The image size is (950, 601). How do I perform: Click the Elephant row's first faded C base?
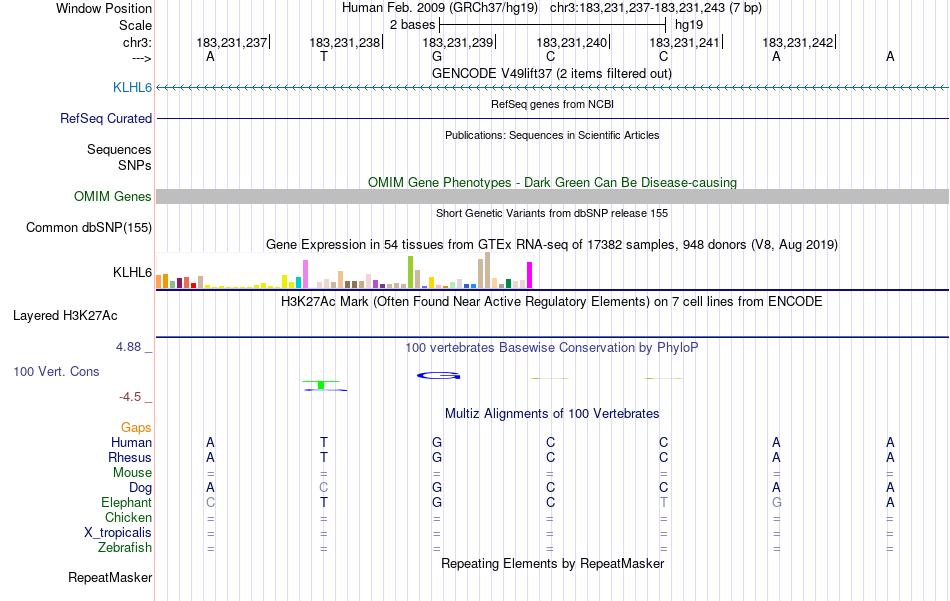210,502
